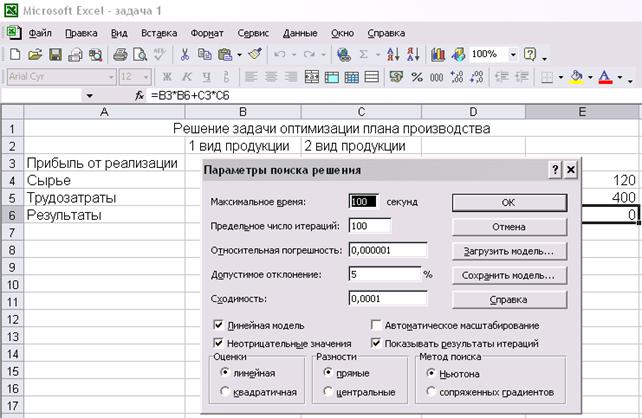The image size is (642, 418).
Task: Click the Cut scissors icon
Action: 184,54
